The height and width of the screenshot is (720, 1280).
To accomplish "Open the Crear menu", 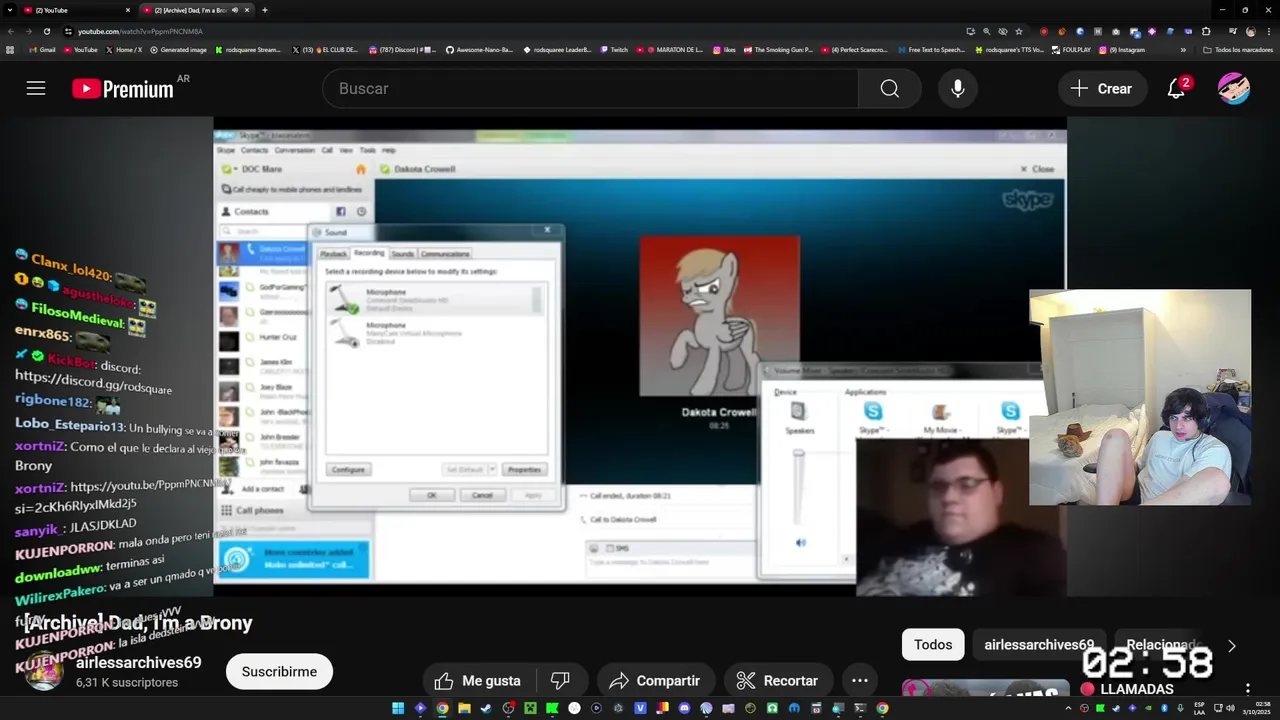I will pos(1101,88).
